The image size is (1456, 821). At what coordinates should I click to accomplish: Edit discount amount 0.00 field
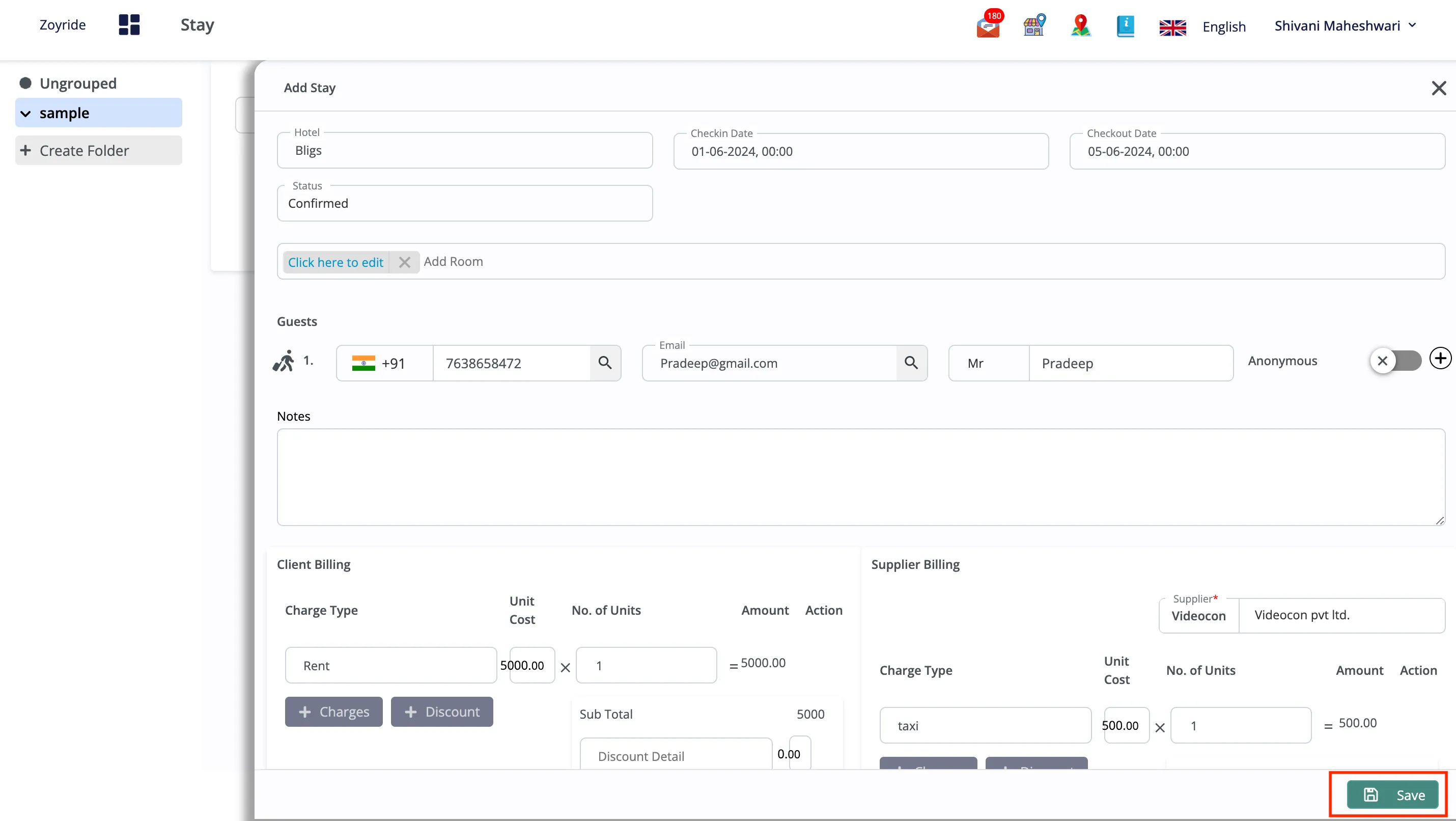tap(800, 753)
